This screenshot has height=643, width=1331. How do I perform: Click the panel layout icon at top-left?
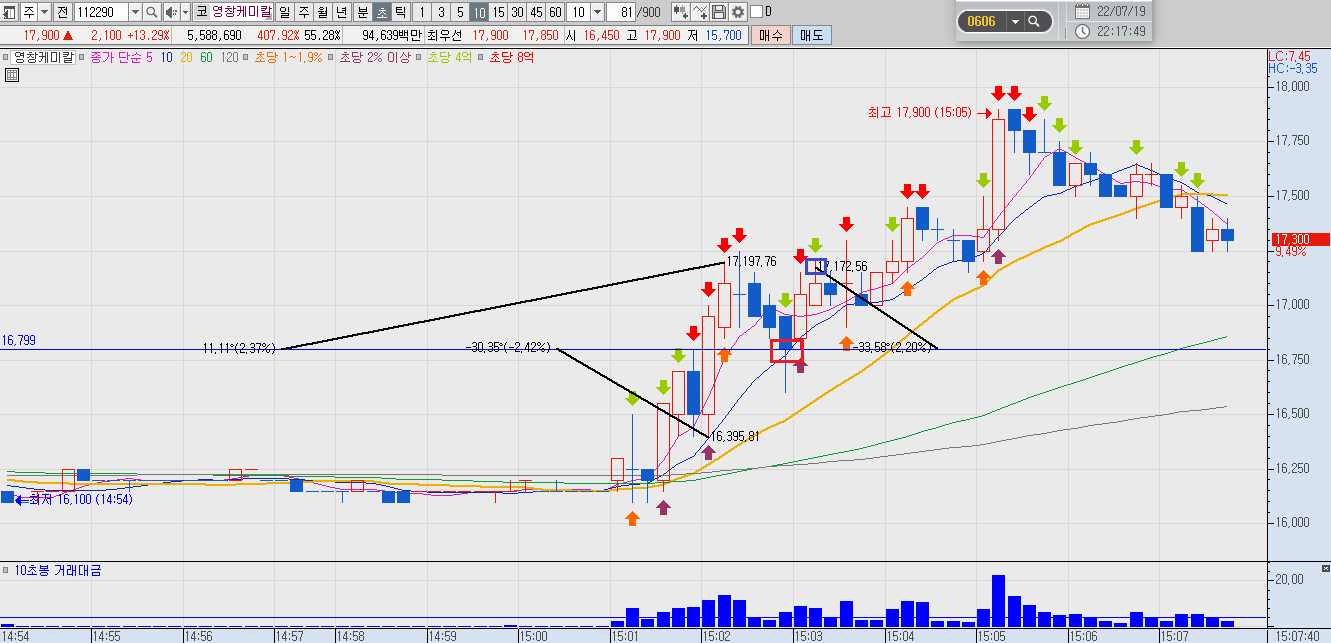pos(9,12)
